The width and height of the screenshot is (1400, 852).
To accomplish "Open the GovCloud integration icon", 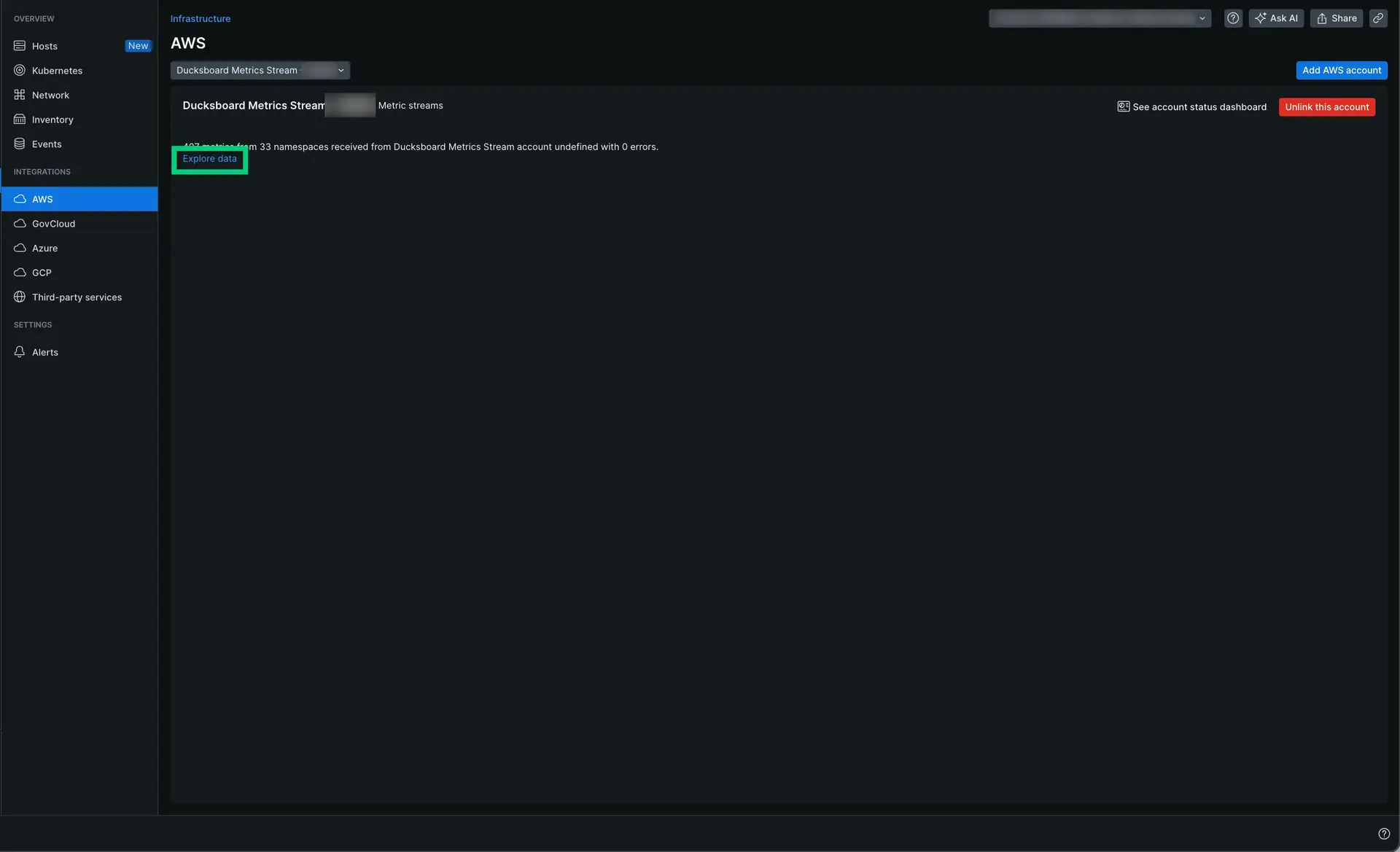I will (x=20, y=223).
